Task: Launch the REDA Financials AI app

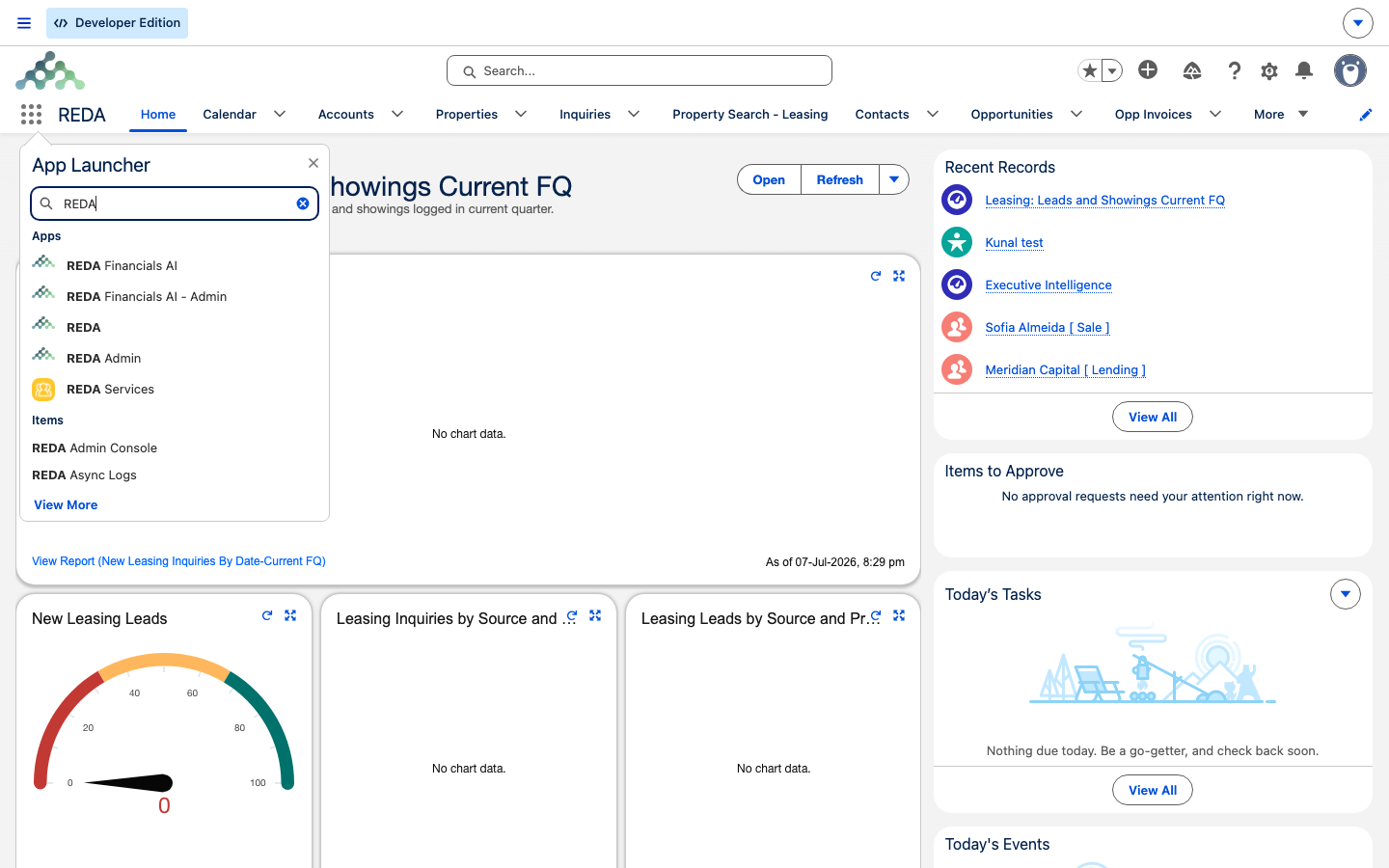Action: point(175,265)
